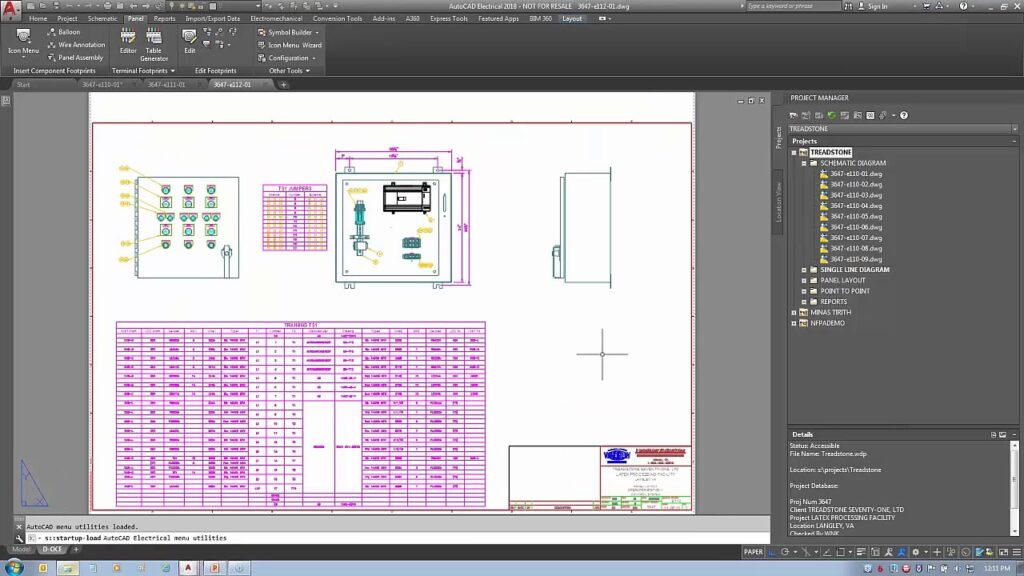Switch to the 3647-e111-01 drawing tab

tap(166, 84)
